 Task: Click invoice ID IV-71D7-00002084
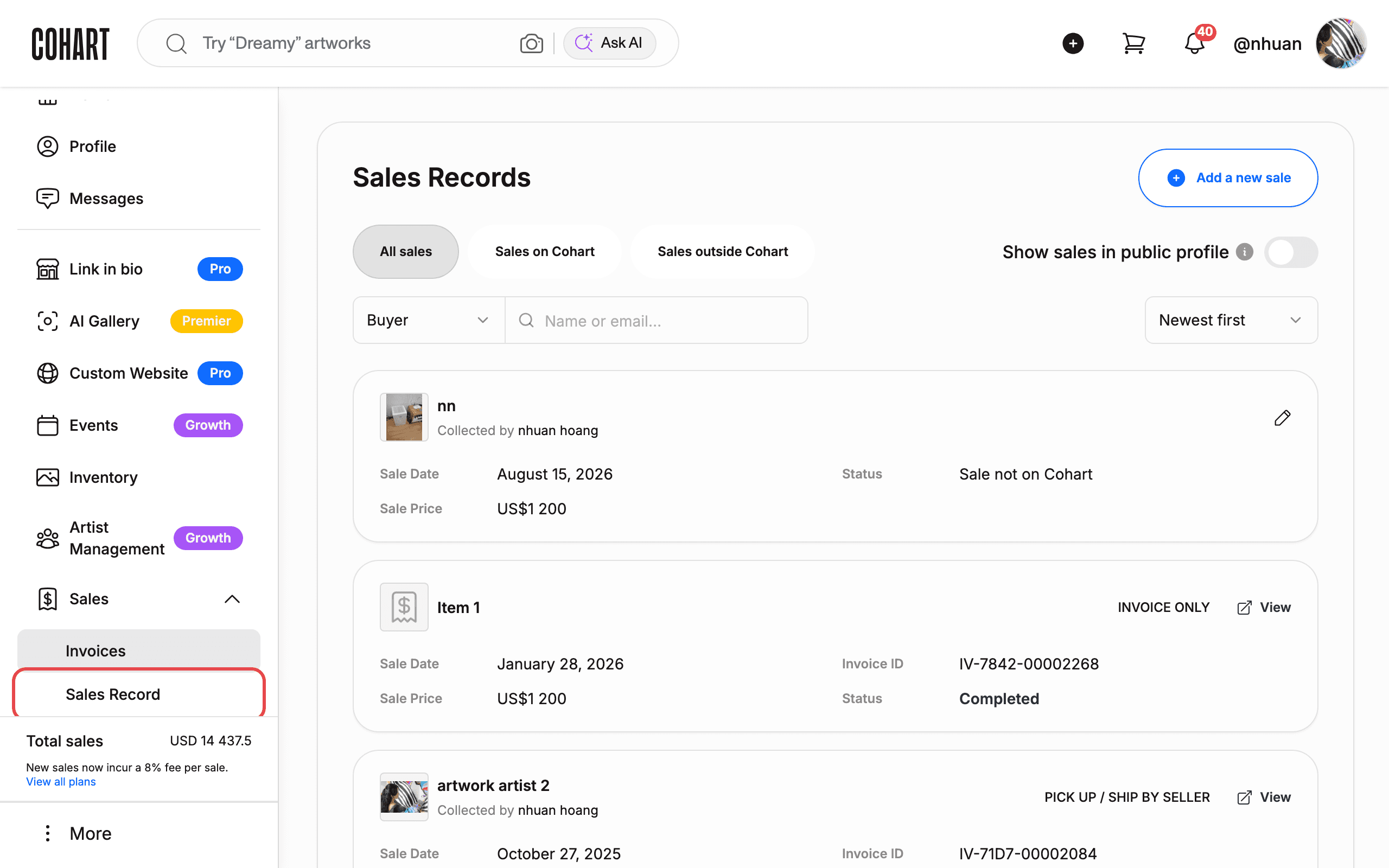(x=1028, y=854)
